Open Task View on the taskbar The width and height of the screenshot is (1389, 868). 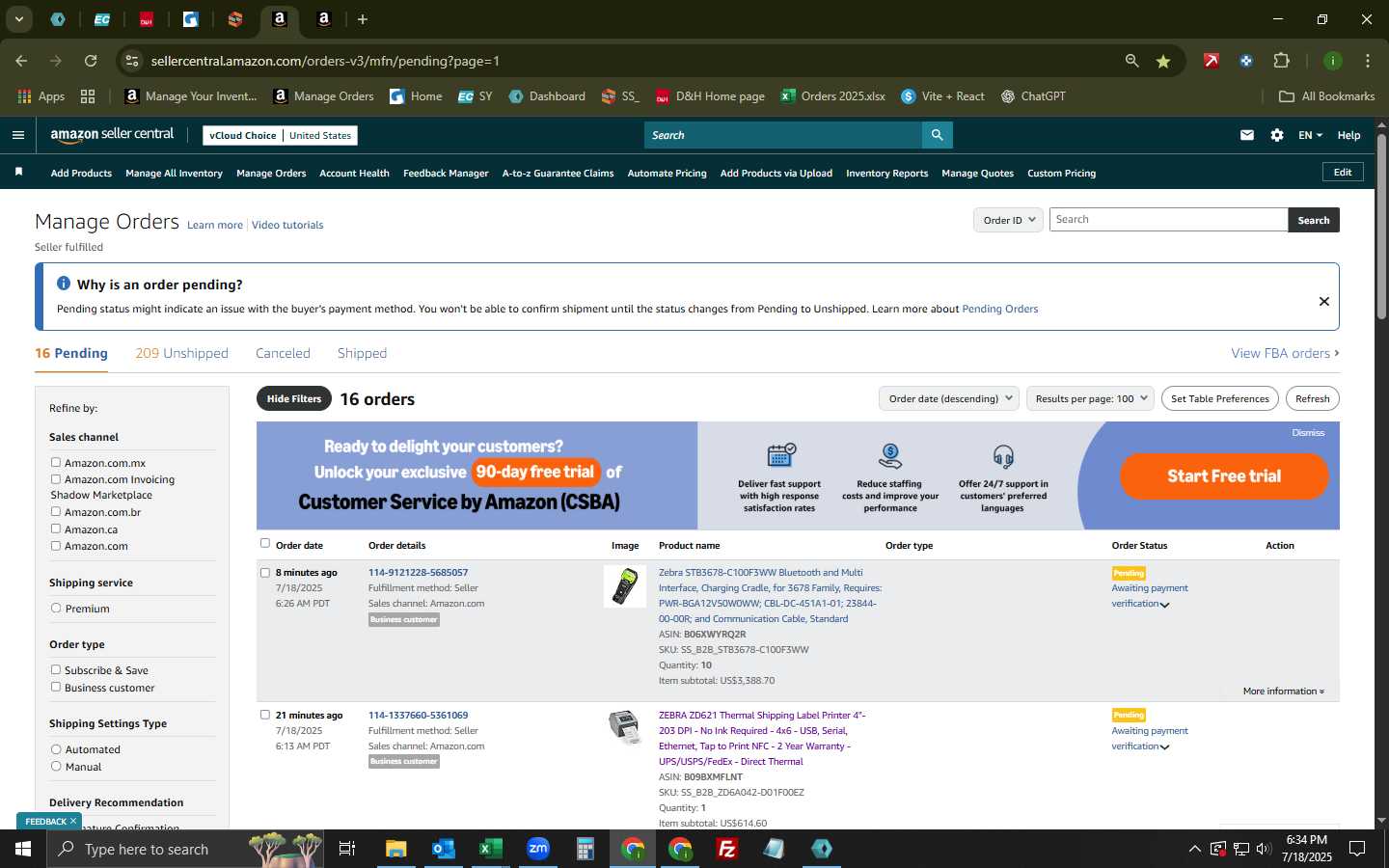tap(347, 849)
